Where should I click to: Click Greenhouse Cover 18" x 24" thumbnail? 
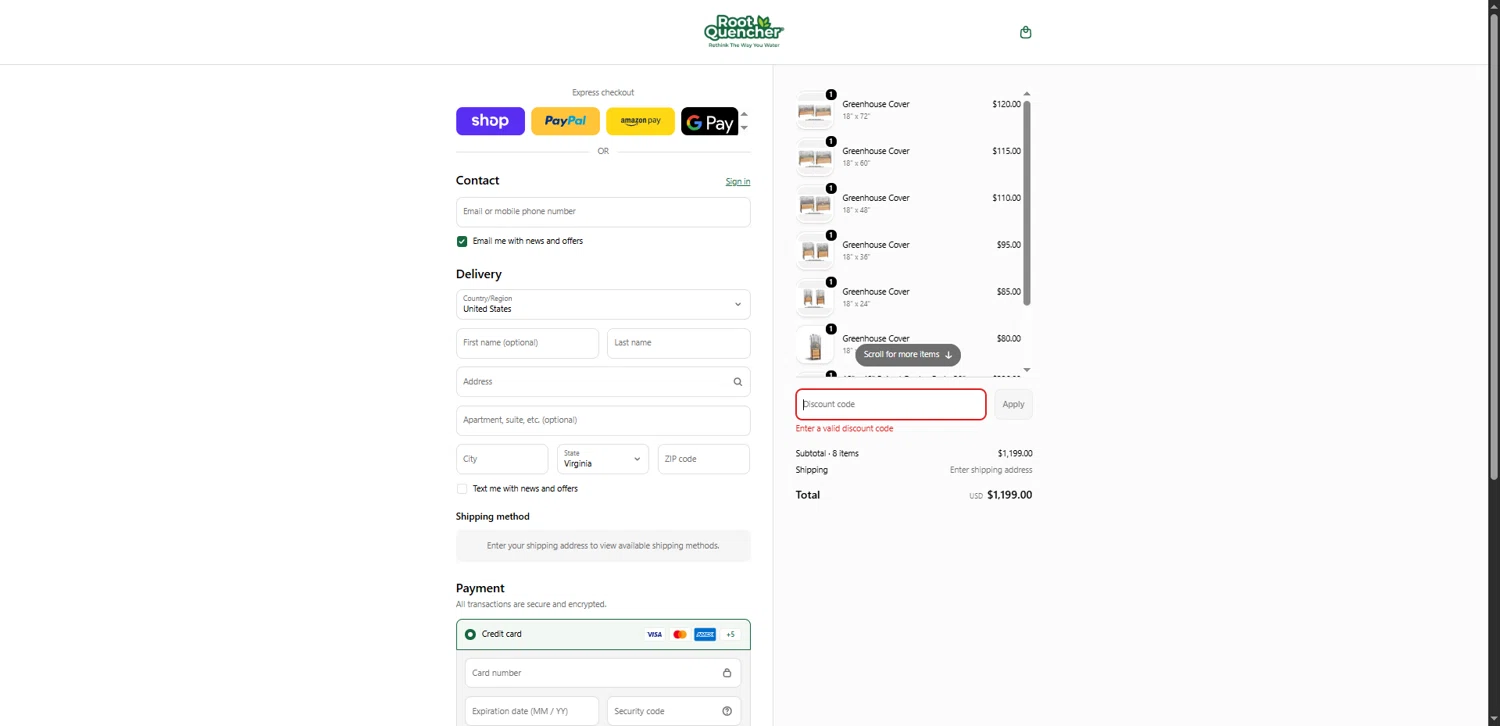point(815,299)
